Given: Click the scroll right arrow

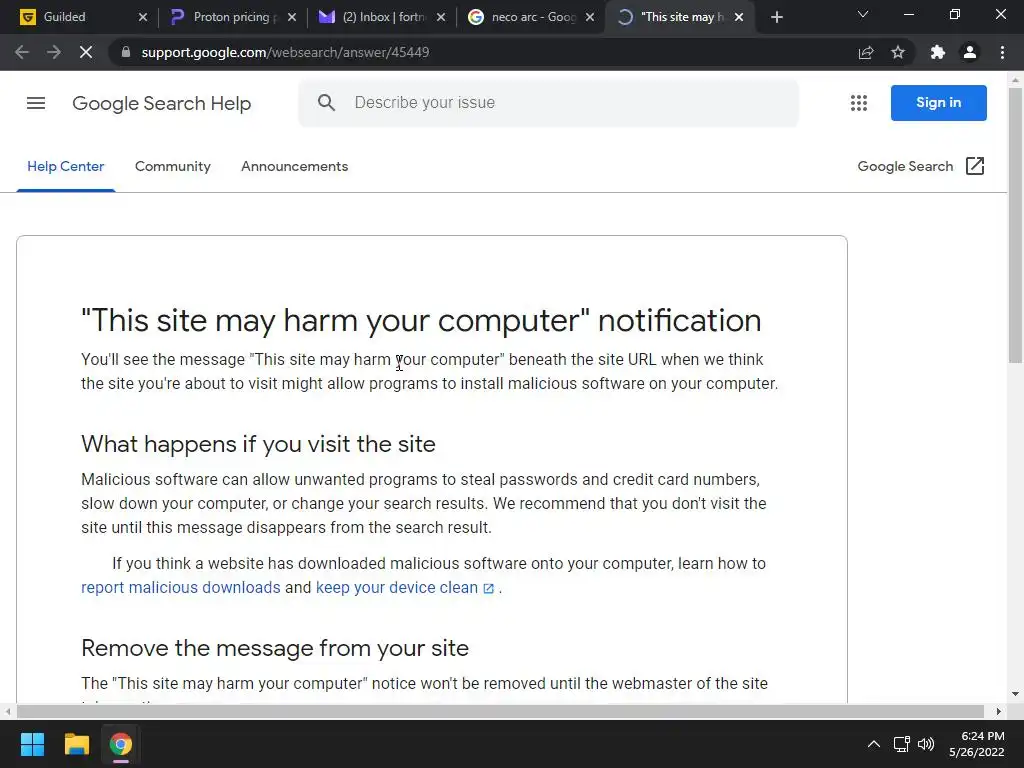Looking at the screenshot, I should pyautogui.click(x=999, y=711).
